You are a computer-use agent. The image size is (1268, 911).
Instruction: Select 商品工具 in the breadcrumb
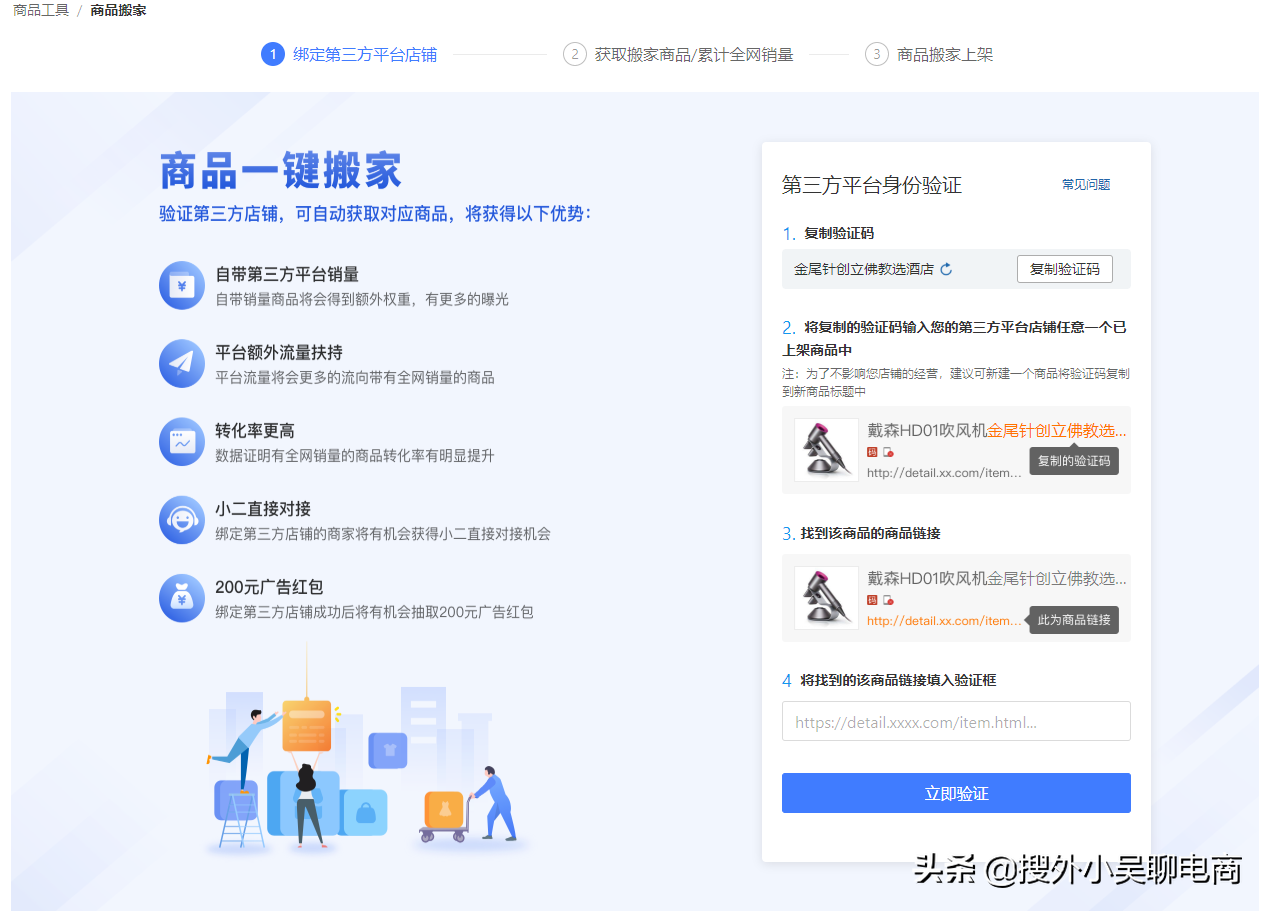pyautogui.click(x=39, y=10)
